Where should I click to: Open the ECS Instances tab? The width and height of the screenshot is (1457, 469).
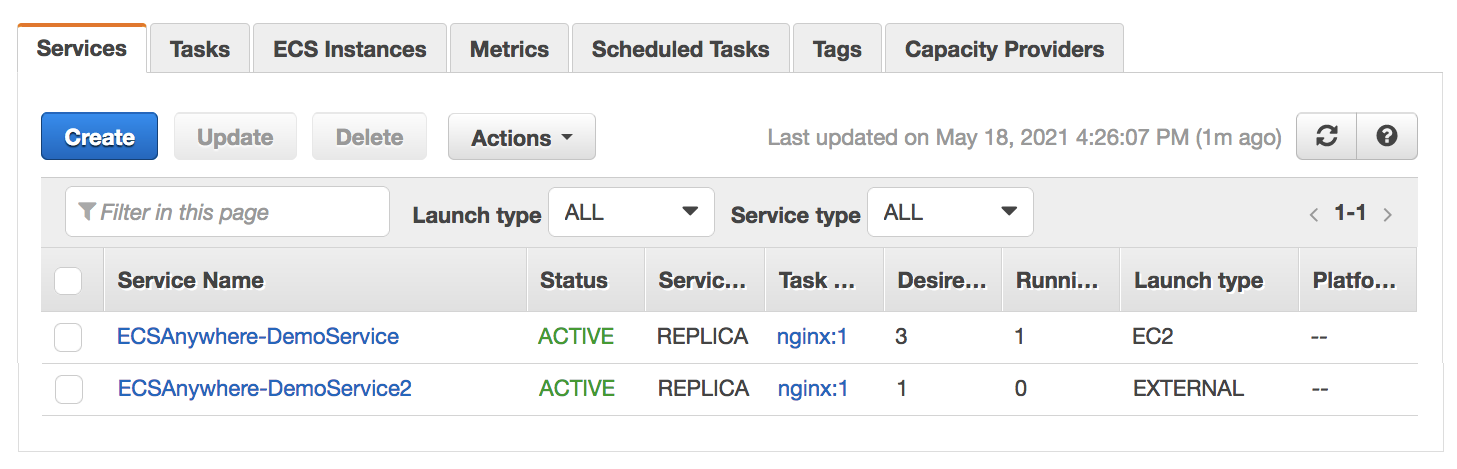pos(349,49)
